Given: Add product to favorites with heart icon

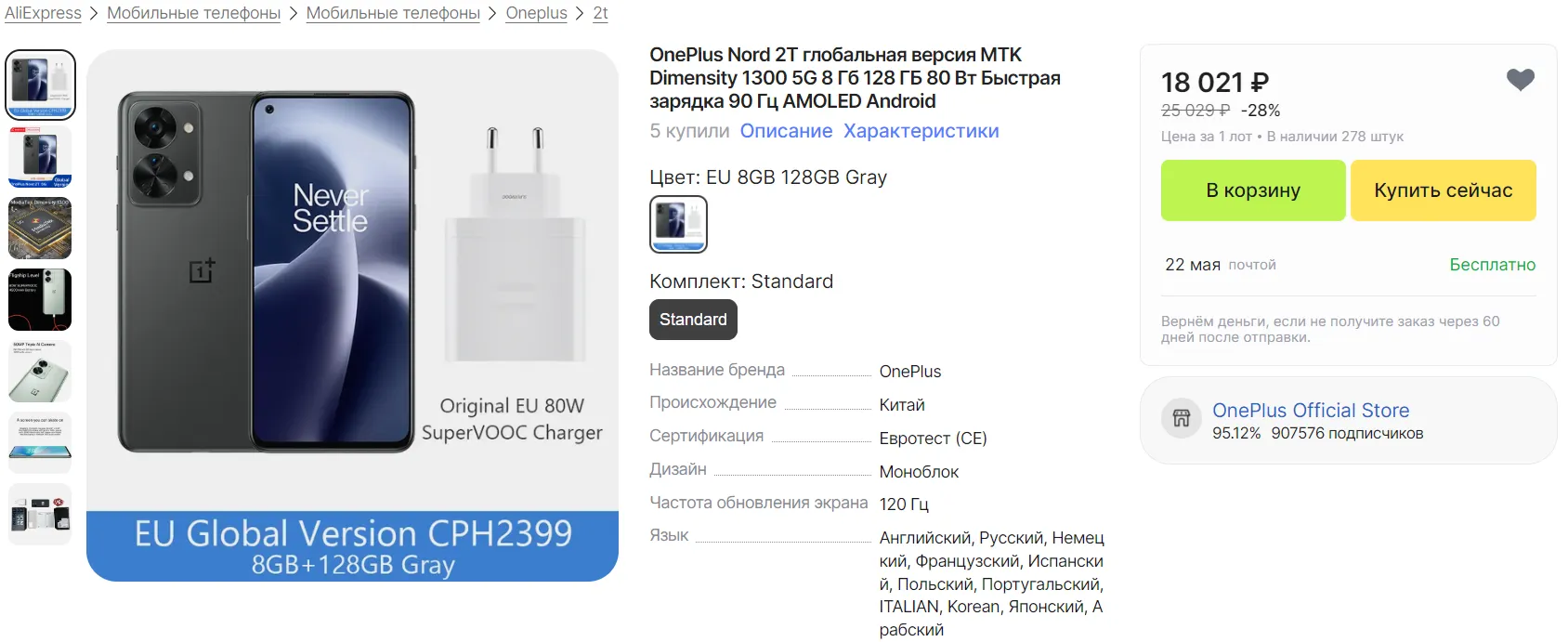Looking at the screenshot, I should [x=1521, y=80].
